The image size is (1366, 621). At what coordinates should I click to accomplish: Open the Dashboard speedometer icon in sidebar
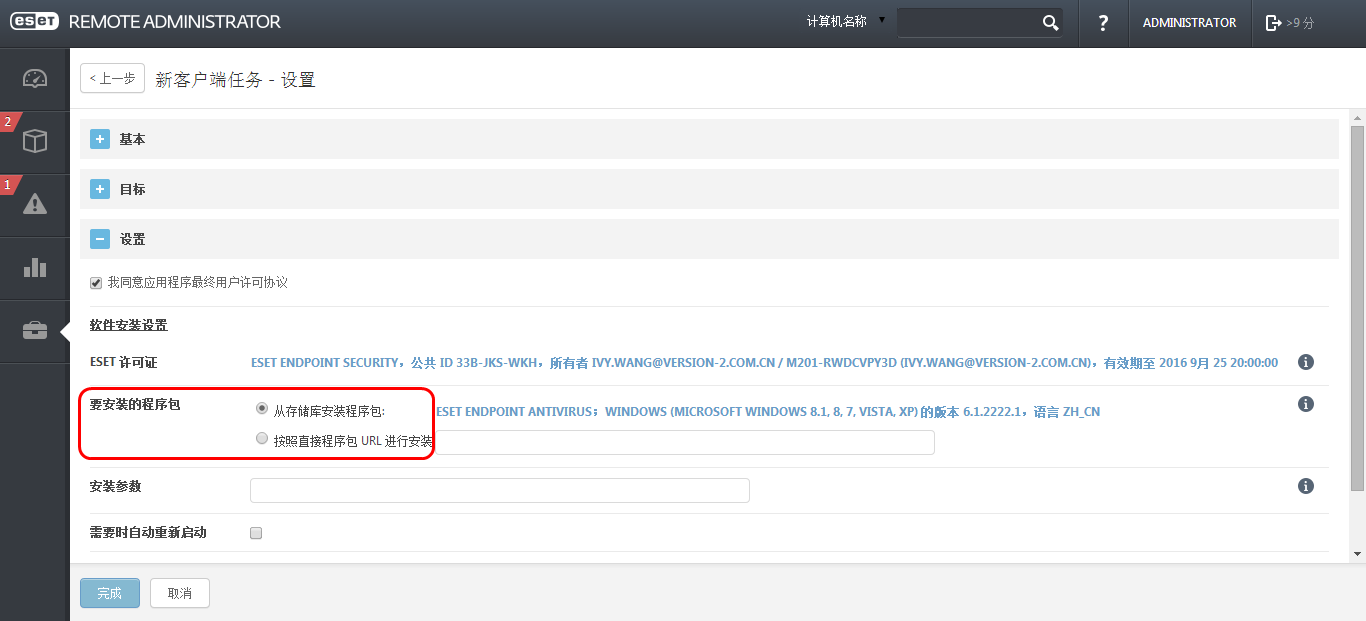point(35,78)
